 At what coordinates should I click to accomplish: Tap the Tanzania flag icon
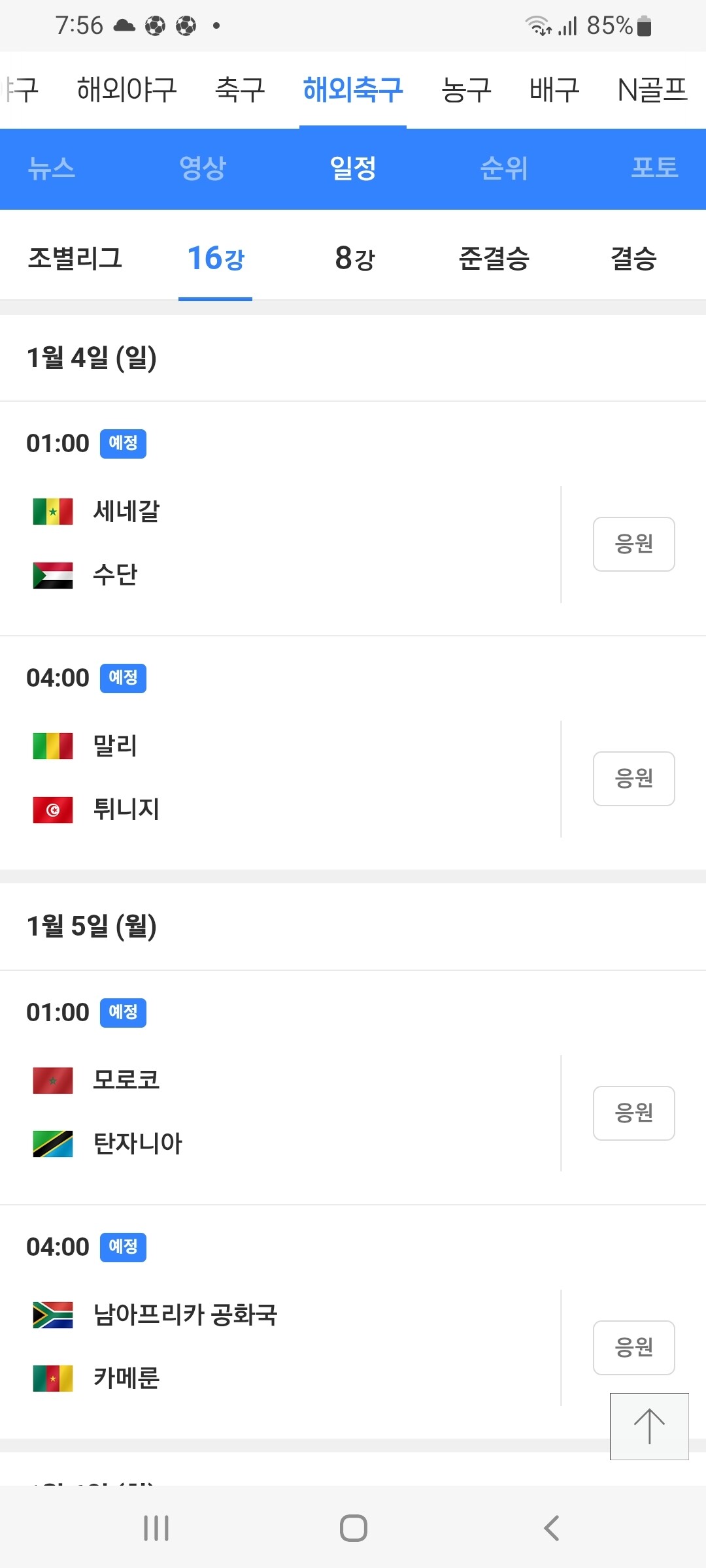click(x=53, y=1143)
